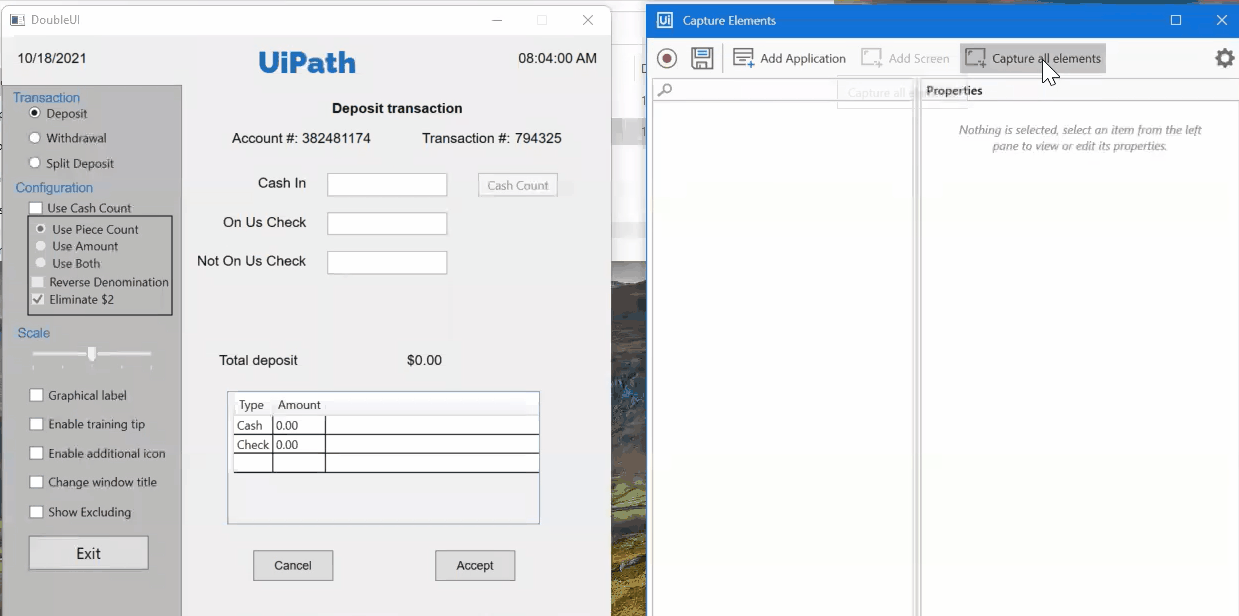This screenshot has width=1239, height=616.
Task: Focus the element search field
Action: pos(783,90)
